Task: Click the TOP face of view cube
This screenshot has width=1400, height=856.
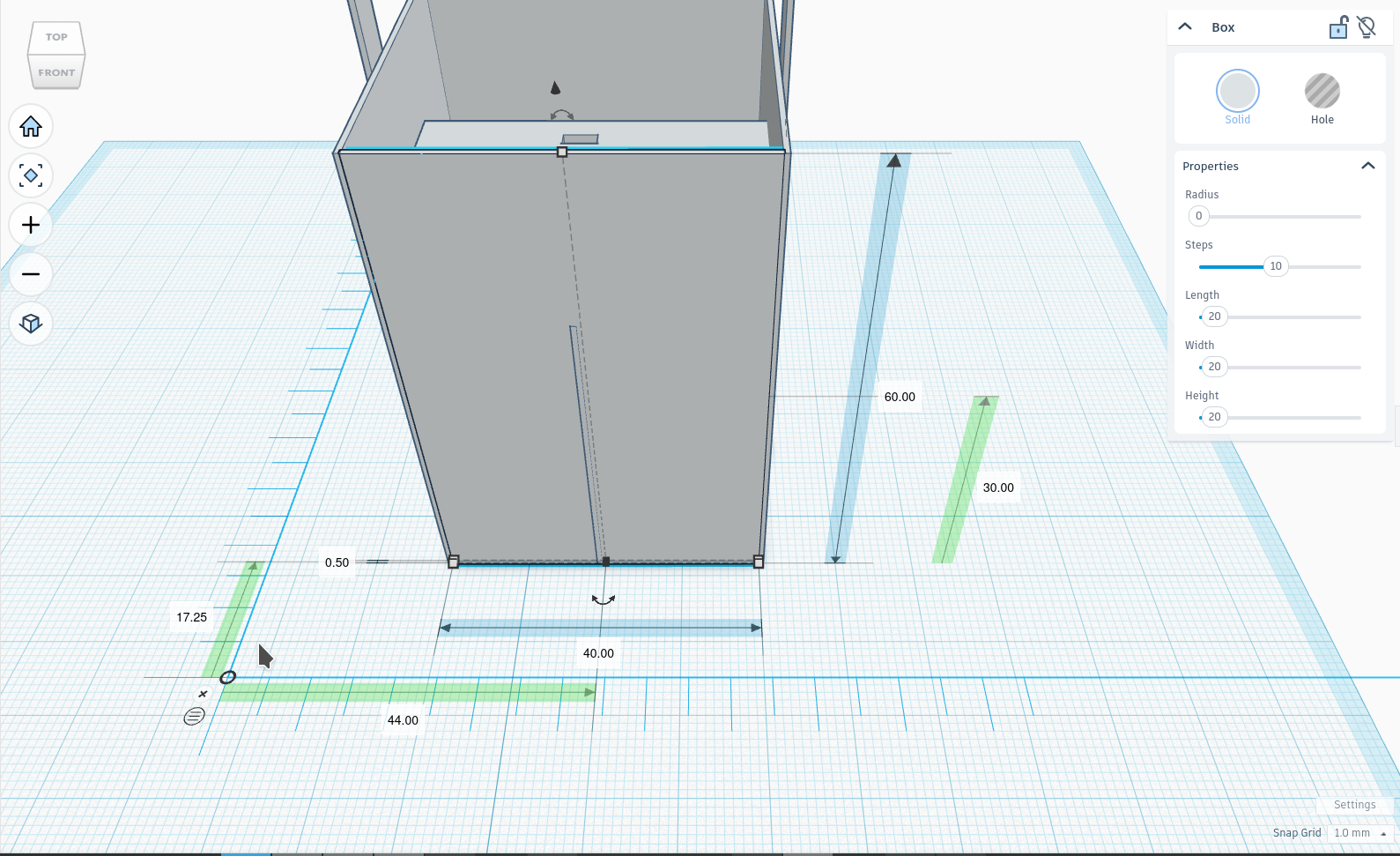Action: click(x=56, y=37)
